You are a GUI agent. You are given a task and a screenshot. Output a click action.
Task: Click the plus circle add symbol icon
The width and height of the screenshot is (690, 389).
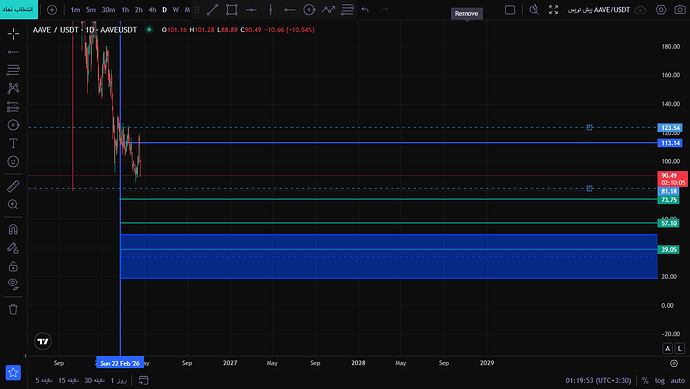pyautogui.click(x=52, y=10)
